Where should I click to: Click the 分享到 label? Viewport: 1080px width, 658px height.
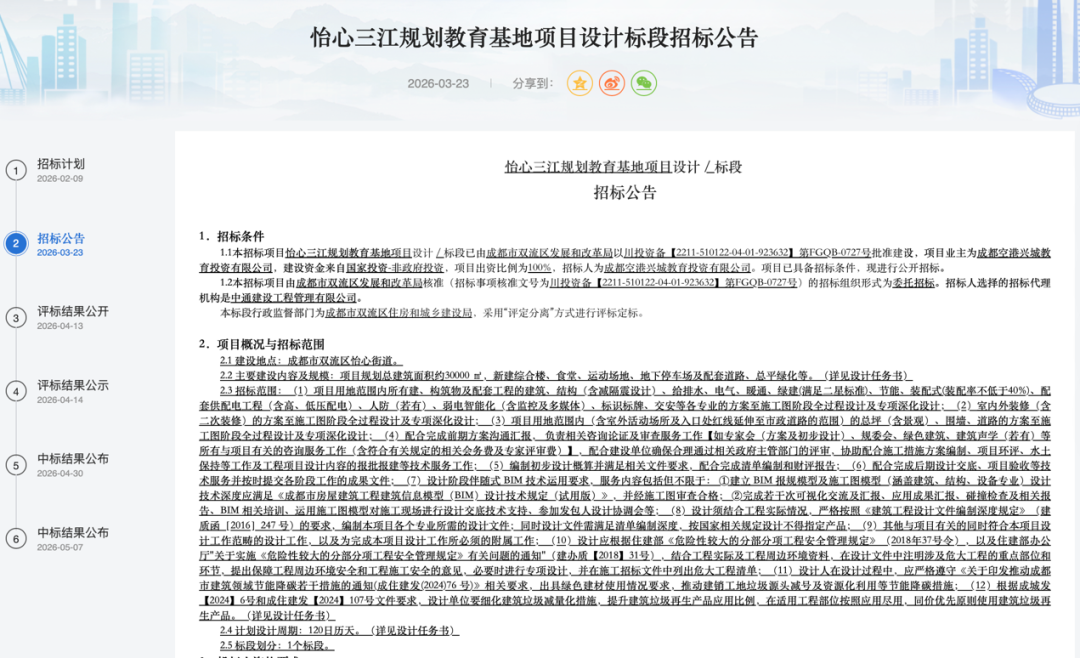(x=532, y=83)
